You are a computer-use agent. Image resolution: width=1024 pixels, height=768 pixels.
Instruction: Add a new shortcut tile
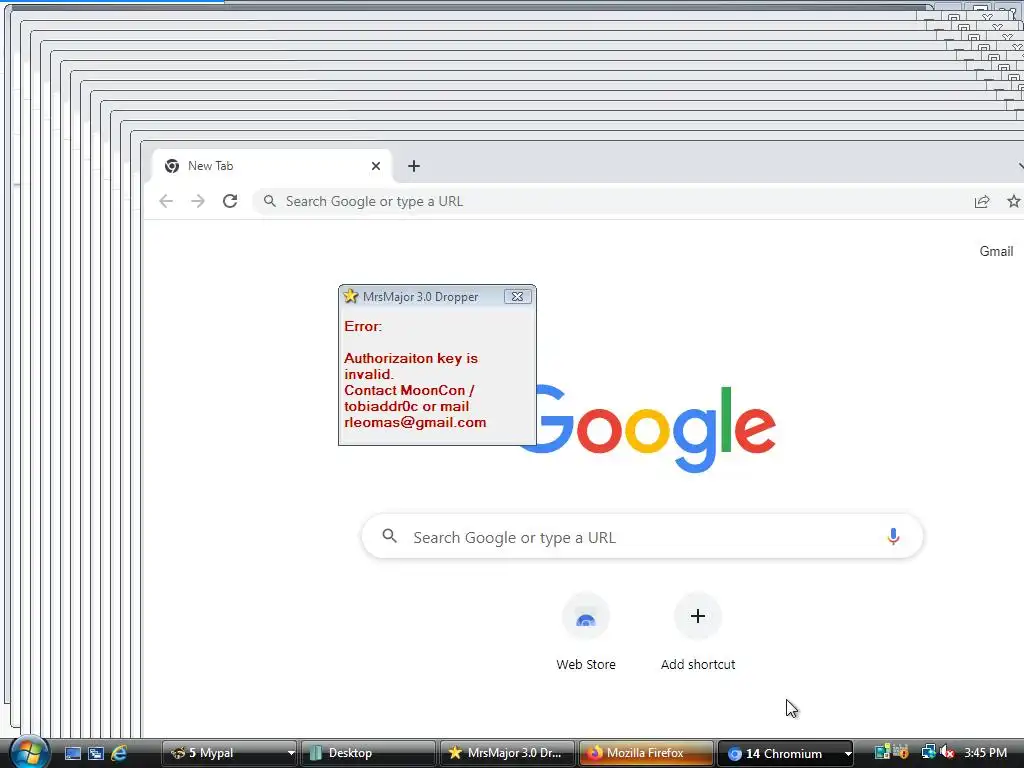pos(697,632)
